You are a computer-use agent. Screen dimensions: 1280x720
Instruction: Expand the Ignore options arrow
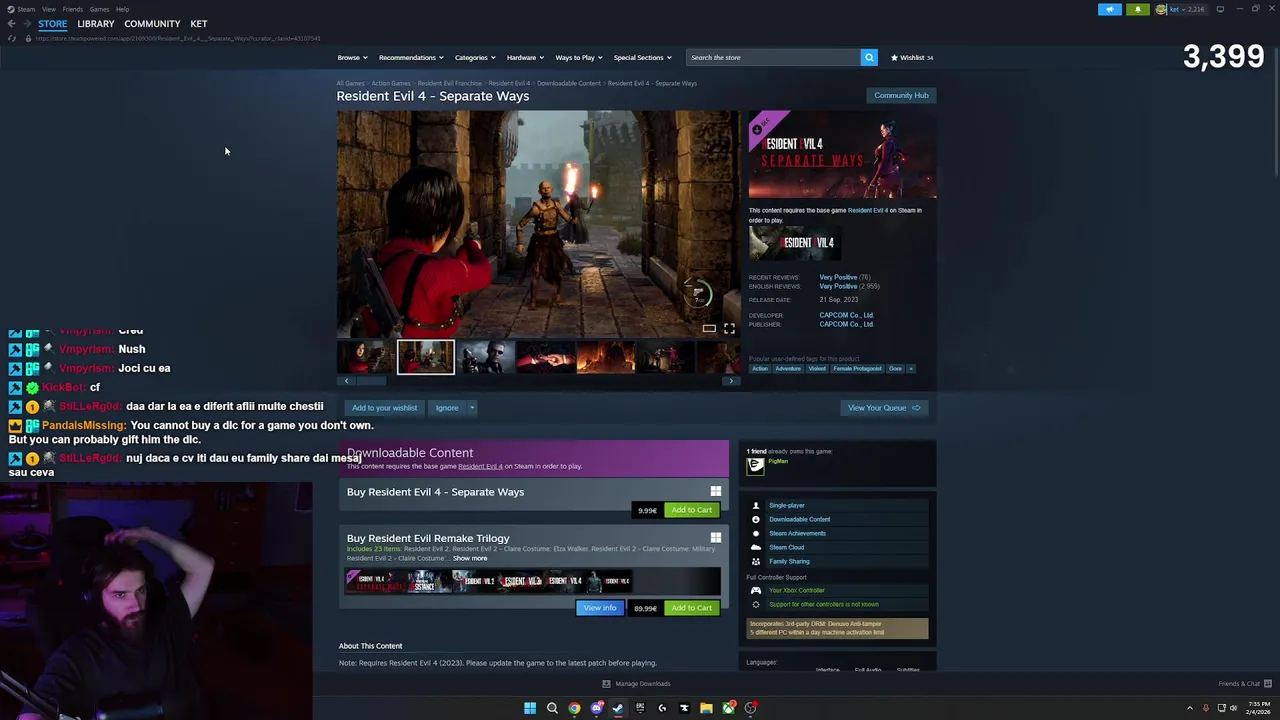(472, 408)
